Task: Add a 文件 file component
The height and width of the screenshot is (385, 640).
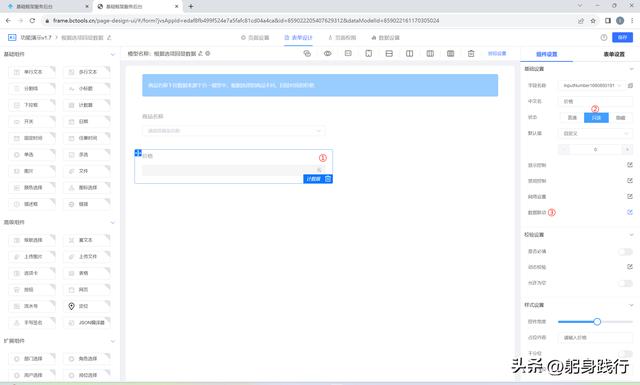Action: pos(87,171)
